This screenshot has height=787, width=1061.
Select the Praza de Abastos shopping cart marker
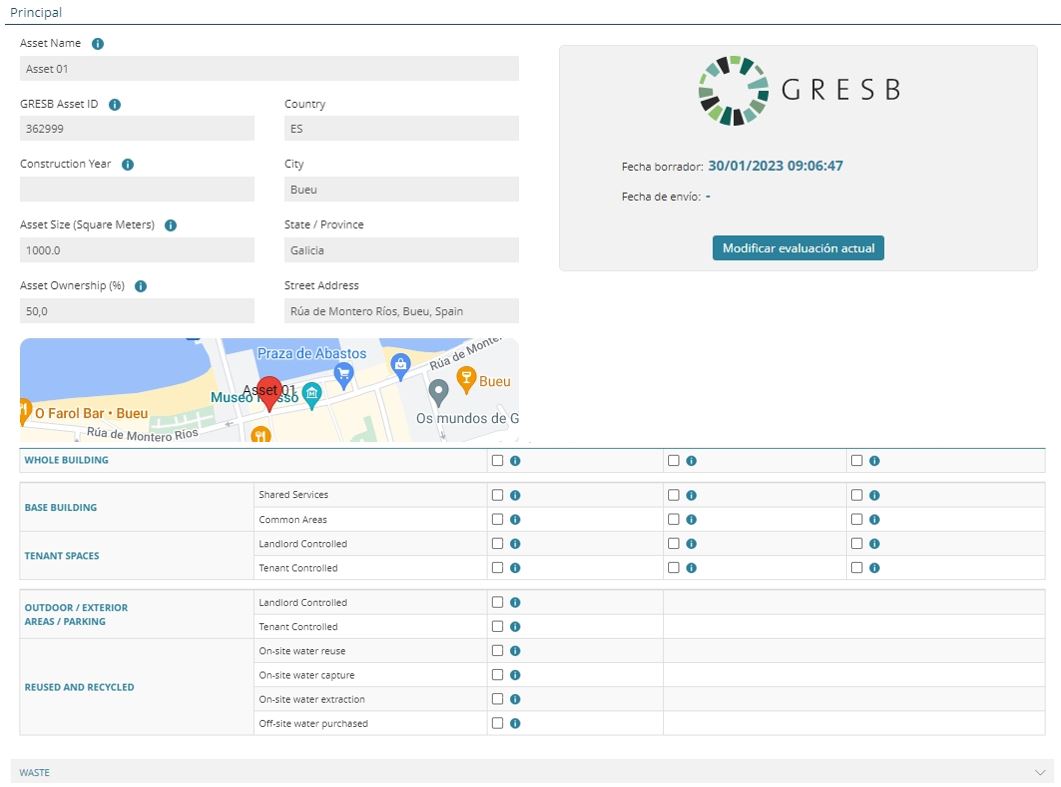click(x=344, y=376)
